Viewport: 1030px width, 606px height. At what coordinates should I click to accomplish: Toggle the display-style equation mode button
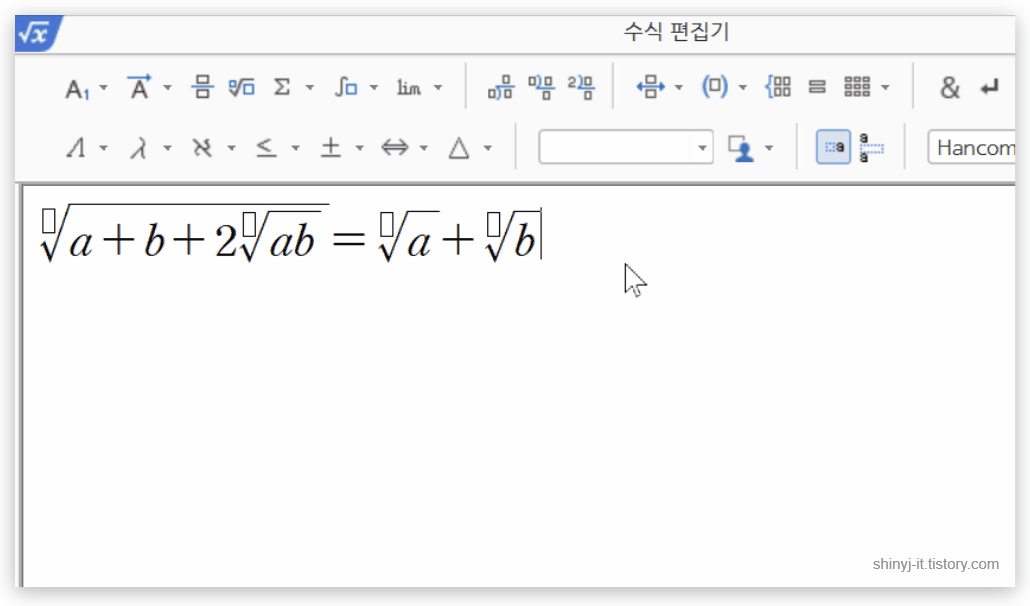tap(871, 148)
